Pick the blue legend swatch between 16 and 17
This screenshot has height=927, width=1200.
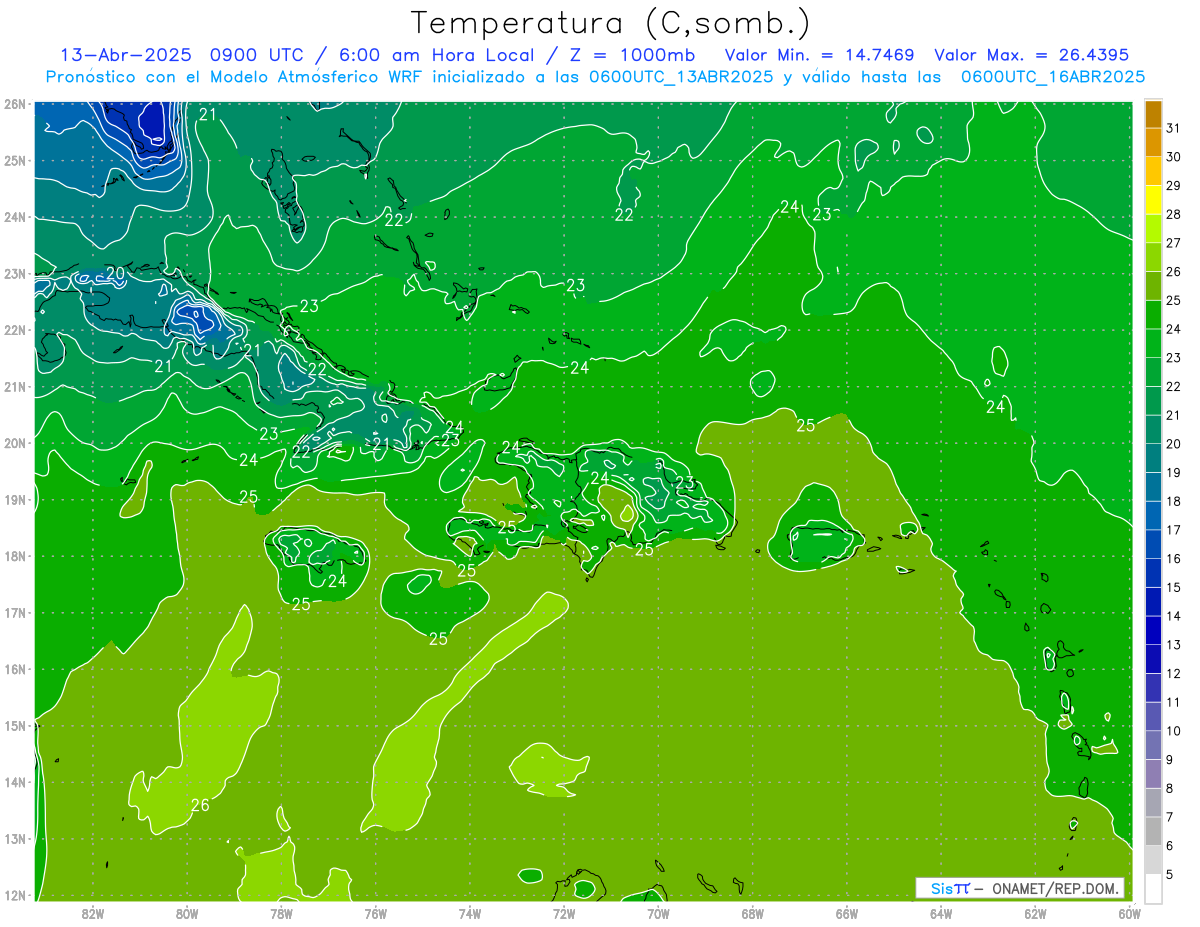[x=1153, y=544]
